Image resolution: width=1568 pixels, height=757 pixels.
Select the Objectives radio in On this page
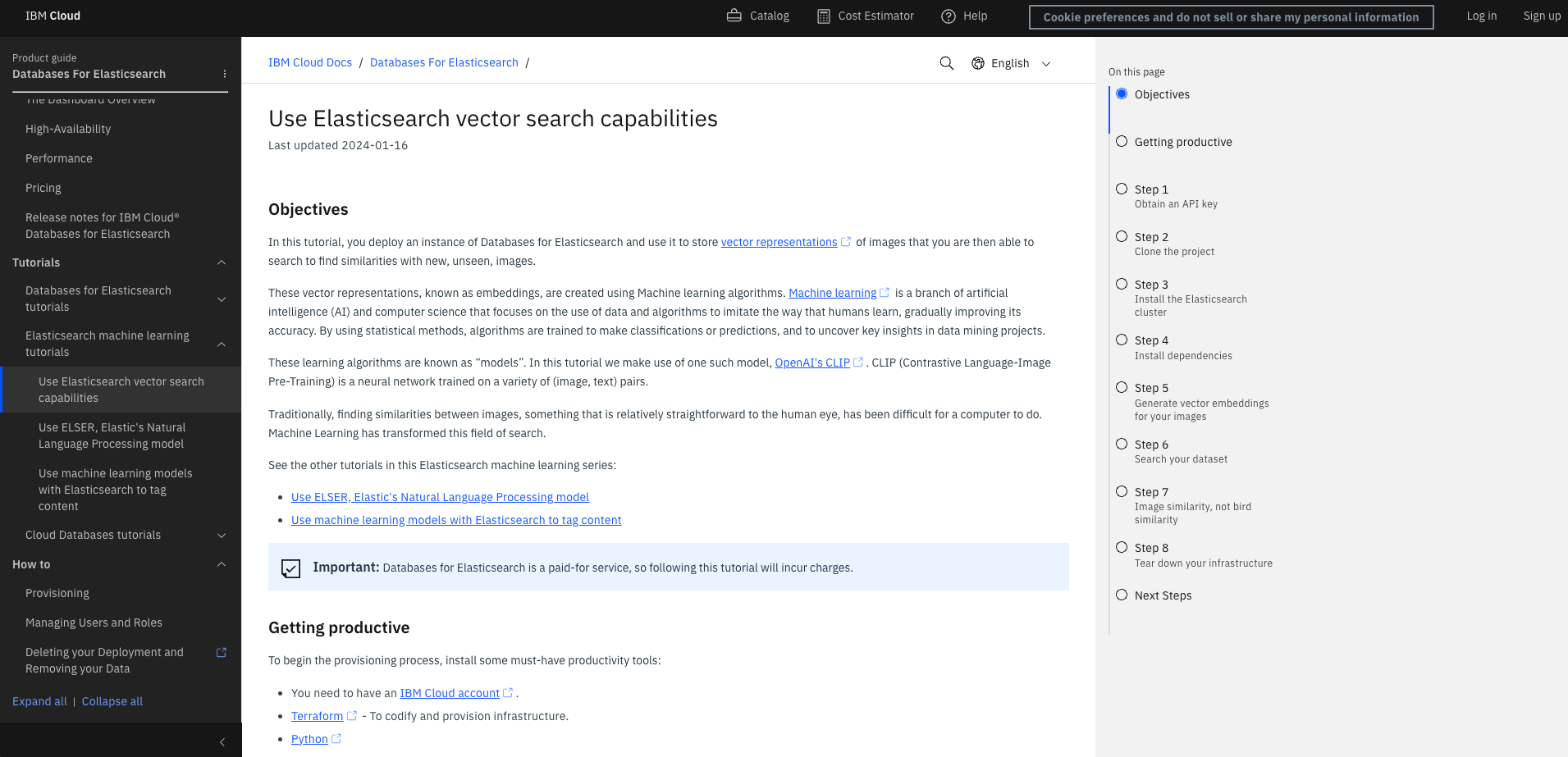[x=1122, y=93]
